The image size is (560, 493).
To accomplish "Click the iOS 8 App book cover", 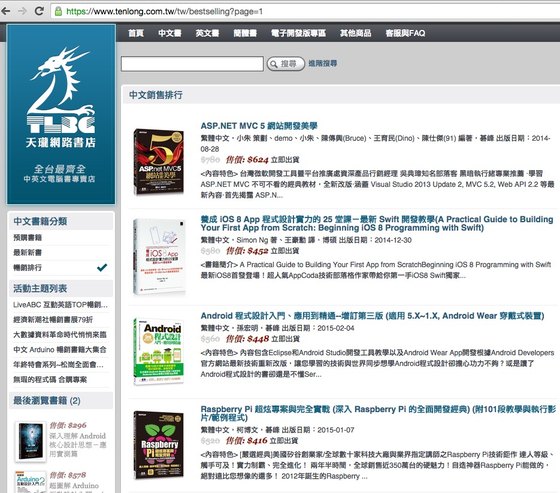I will 159,257.
